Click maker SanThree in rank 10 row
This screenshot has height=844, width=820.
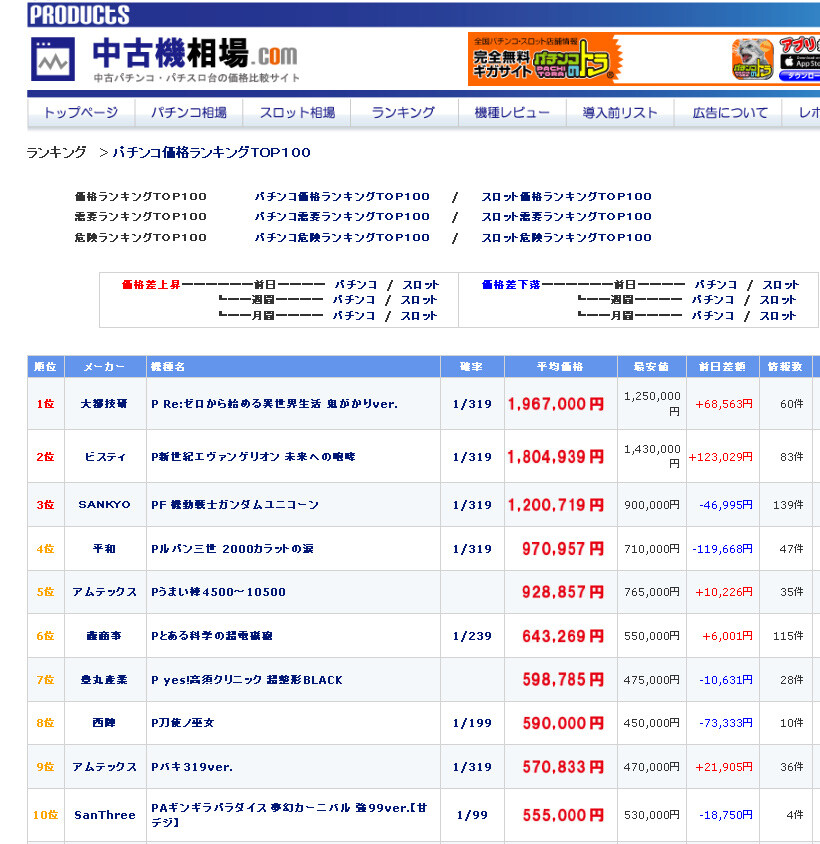(105, 815)
